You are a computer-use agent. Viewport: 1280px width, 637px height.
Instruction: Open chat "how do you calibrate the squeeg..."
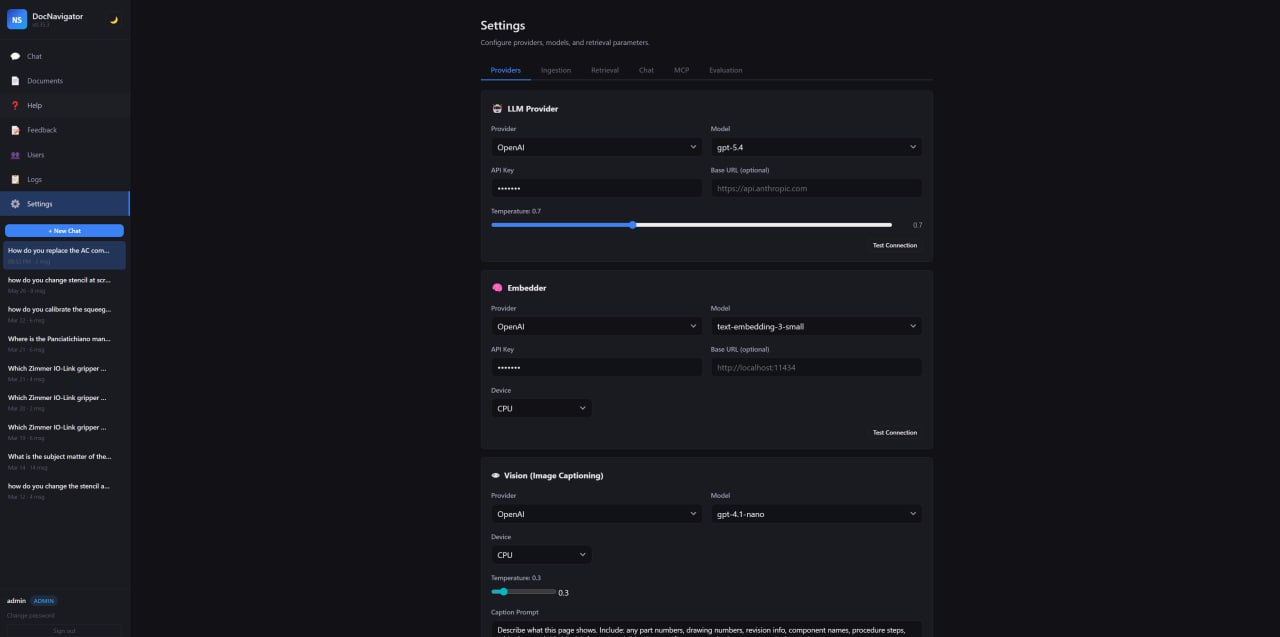[x=64, y=314]
